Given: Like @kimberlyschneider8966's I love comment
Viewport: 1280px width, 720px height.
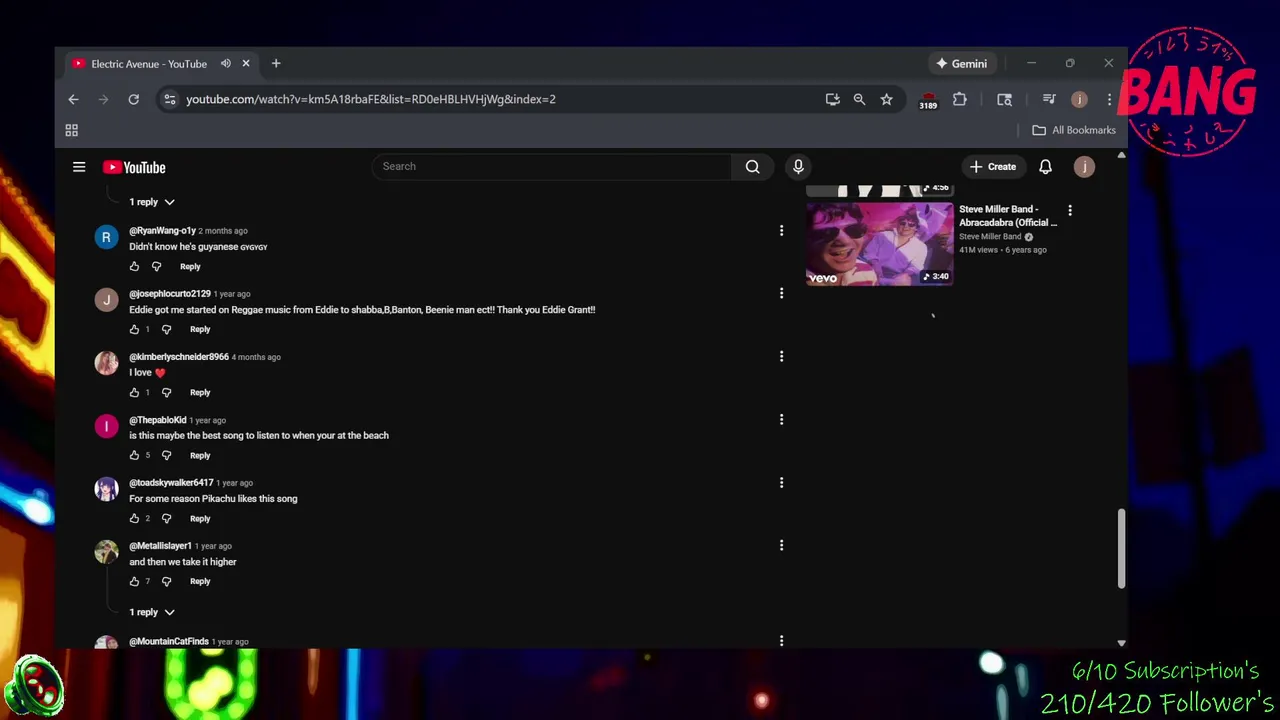Looking at the screenshot, I should tap(134, 392).
